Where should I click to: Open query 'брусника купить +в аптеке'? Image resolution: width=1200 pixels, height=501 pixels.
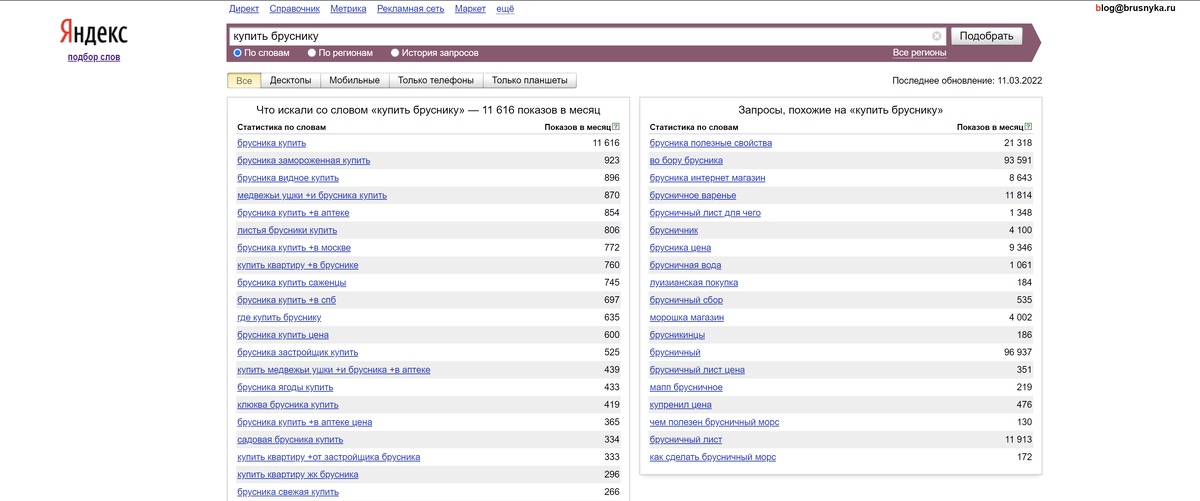tap(293, 213)
